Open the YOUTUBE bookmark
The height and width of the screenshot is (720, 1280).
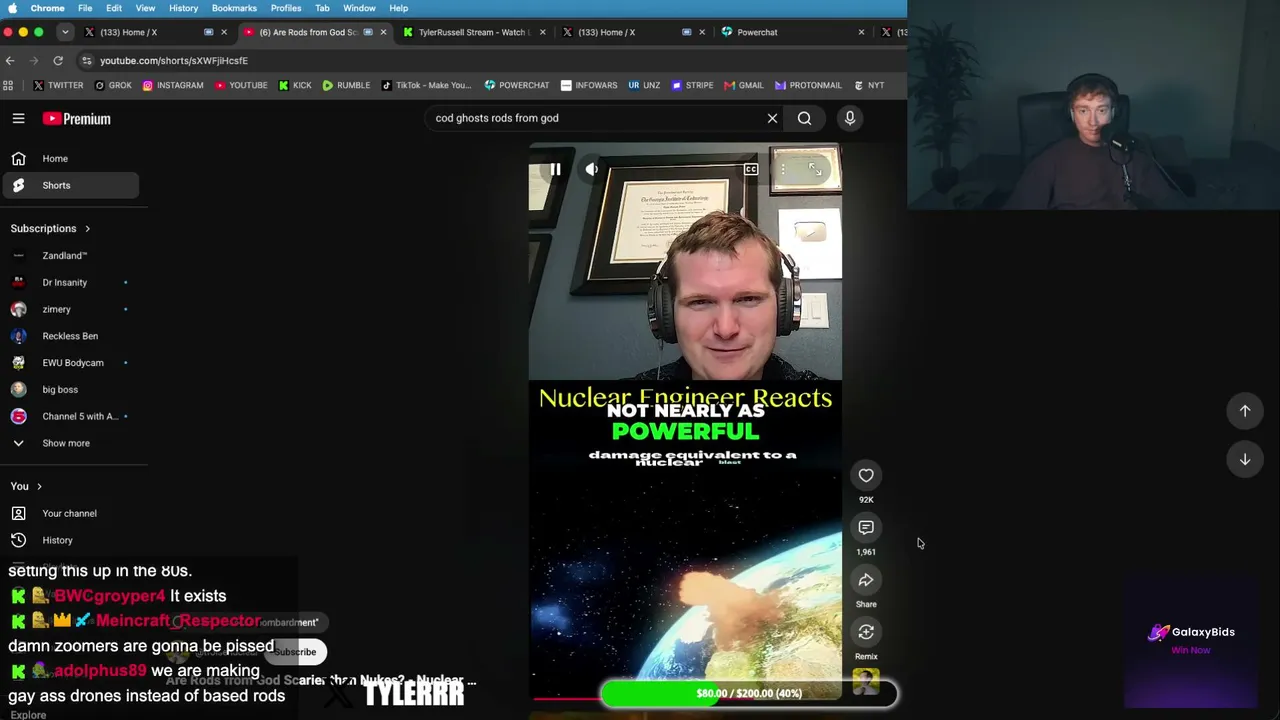pyautogui.click(x=241, y=85)
